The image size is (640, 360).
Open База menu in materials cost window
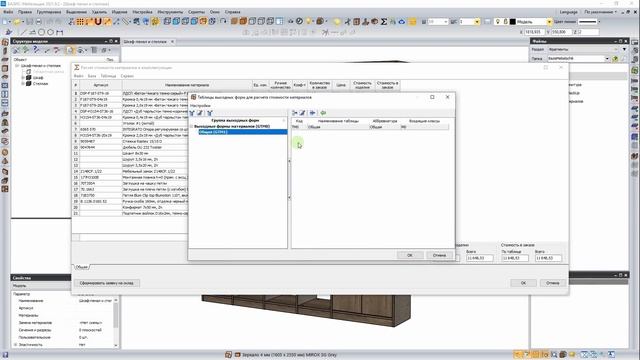pos(92,76)
